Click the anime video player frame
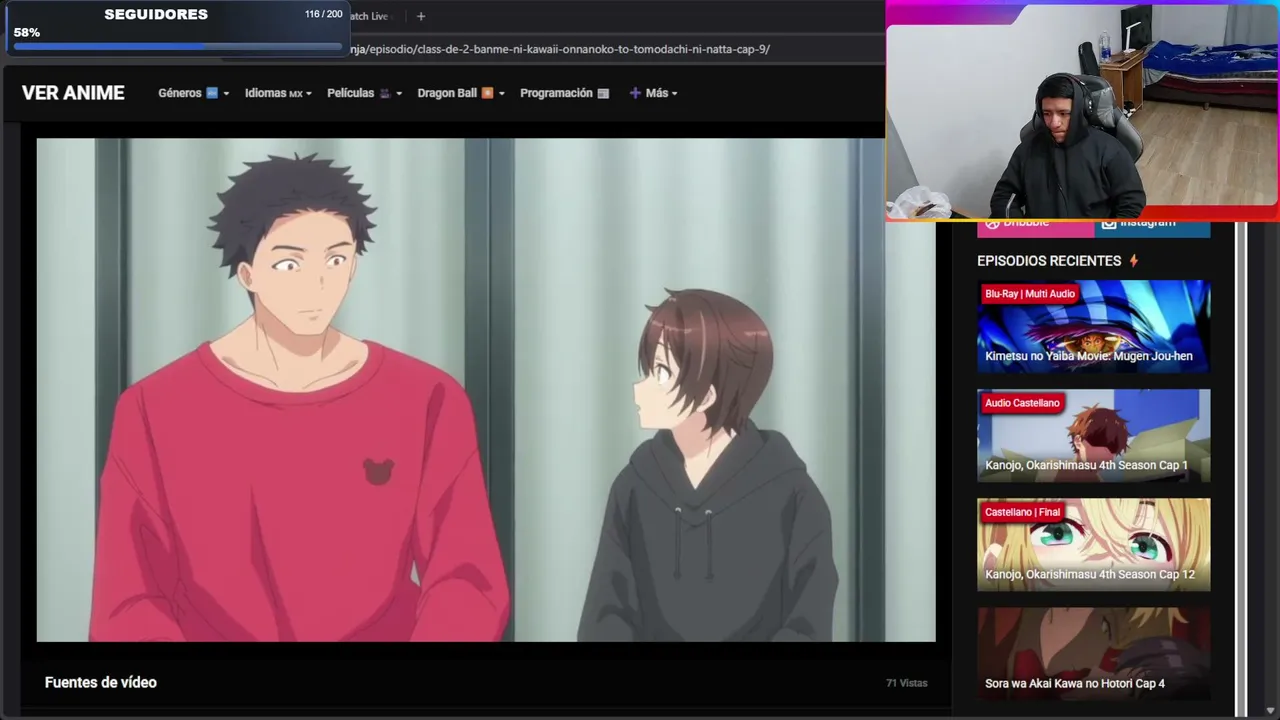This screenshot has height=720, width=1280. tap(486, 390)
